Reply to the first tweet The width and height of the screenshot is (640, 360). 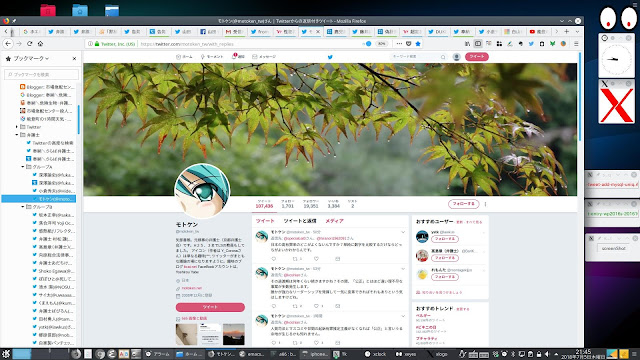(x=273, y=259)
